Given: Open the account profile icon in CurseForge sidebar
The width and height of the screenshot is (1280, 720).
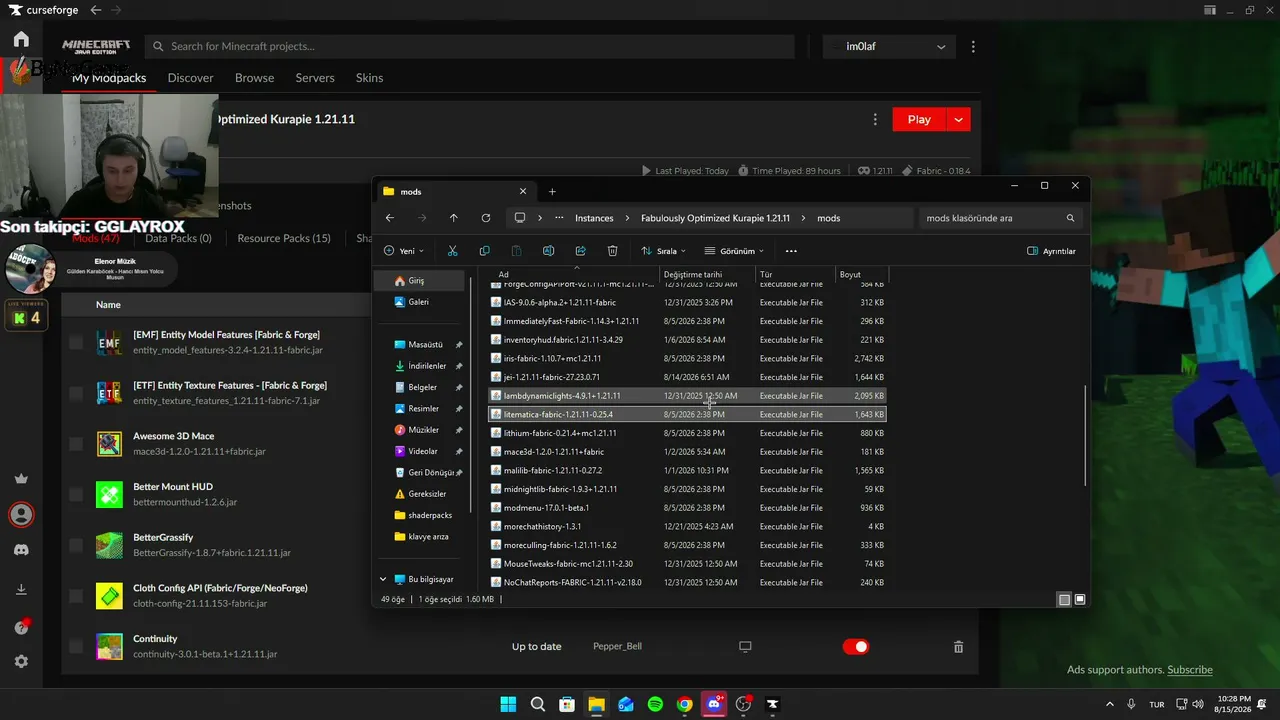Looking at the screenshot, I should pos(21,514).
